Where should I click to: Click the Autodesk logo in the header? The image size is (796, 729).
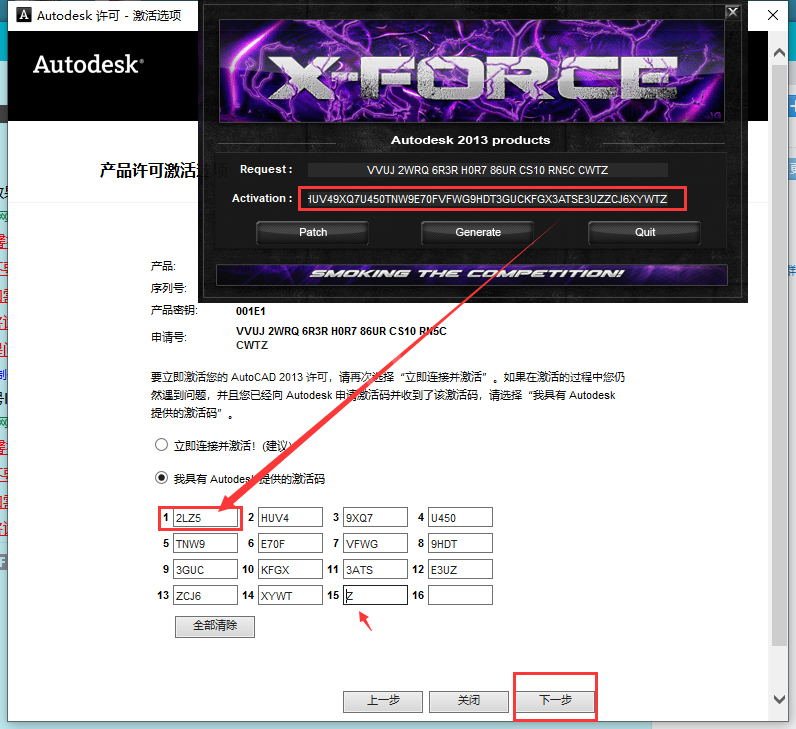click(88, 64)
